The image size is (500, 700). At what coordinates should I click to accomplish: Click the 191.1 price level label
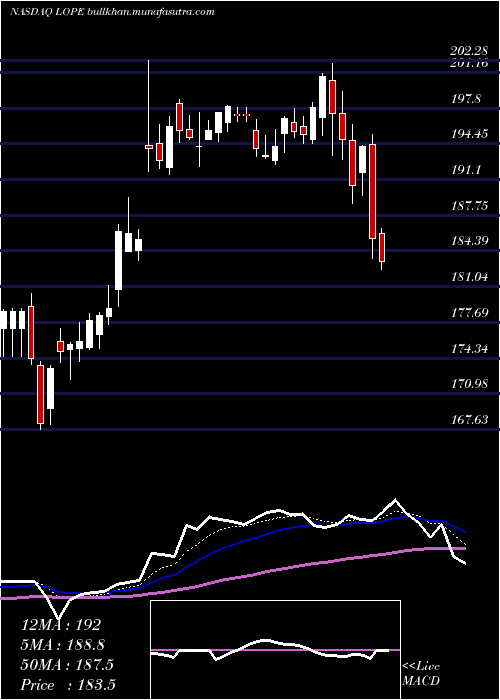466,169
